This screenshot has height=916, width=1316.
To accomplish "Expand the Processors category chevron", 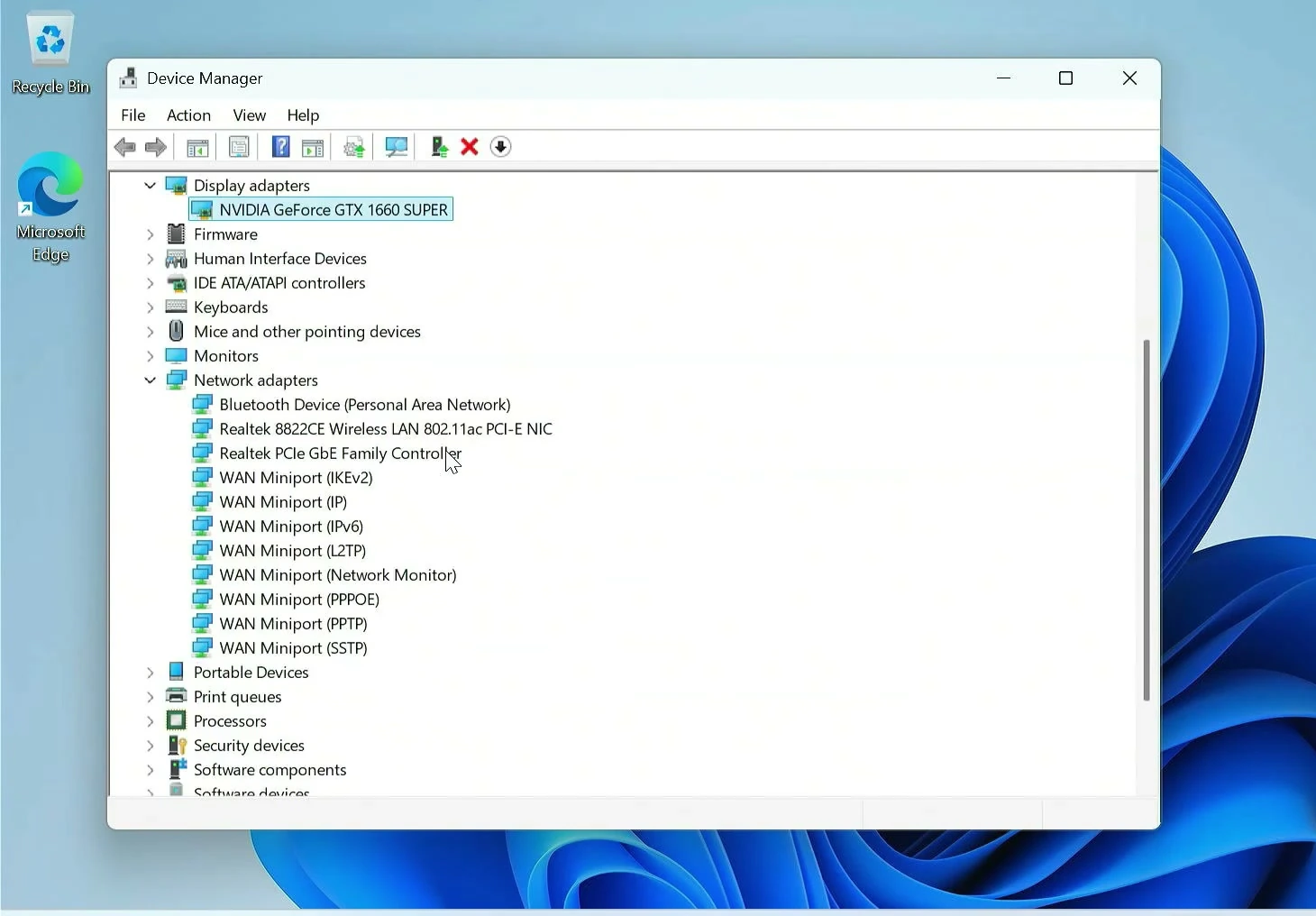I will tap(151, 721).
